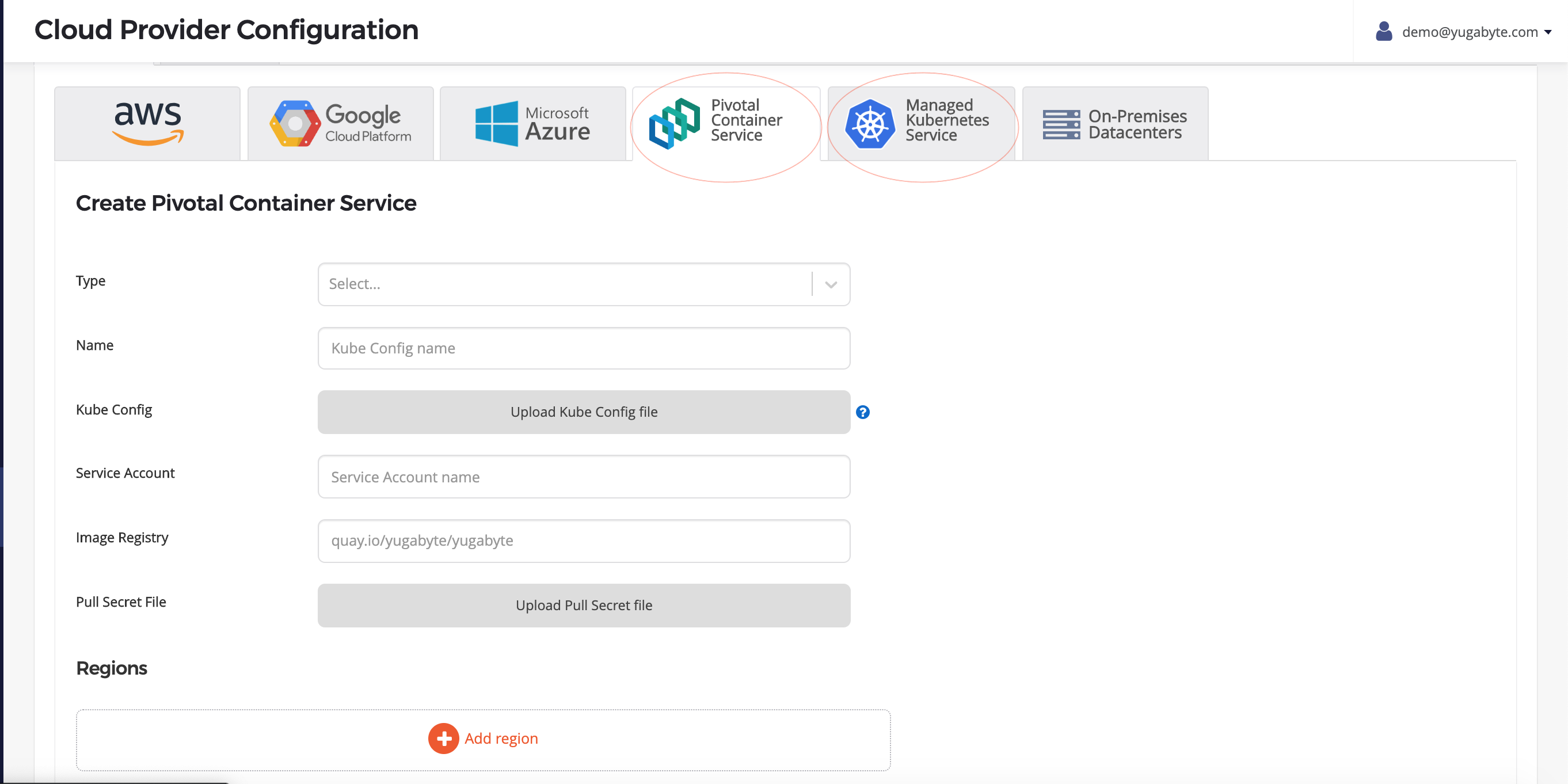
Task: Focus the Service Account name field
Action: tap(584, 477)
